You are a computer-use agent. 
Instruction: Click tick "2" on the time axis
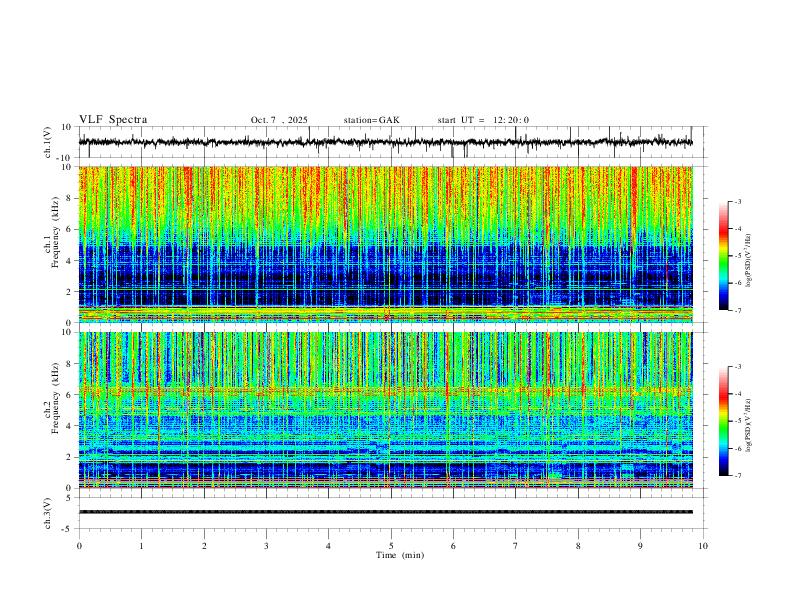pos(204,546)
